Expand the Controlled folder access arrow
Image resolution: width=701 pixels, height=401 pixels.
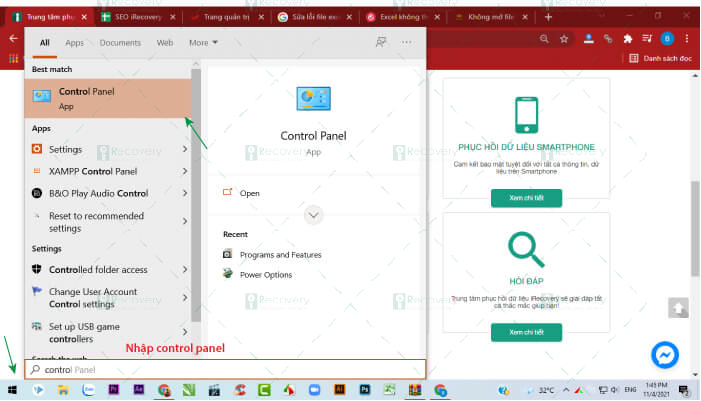point(185,269)
